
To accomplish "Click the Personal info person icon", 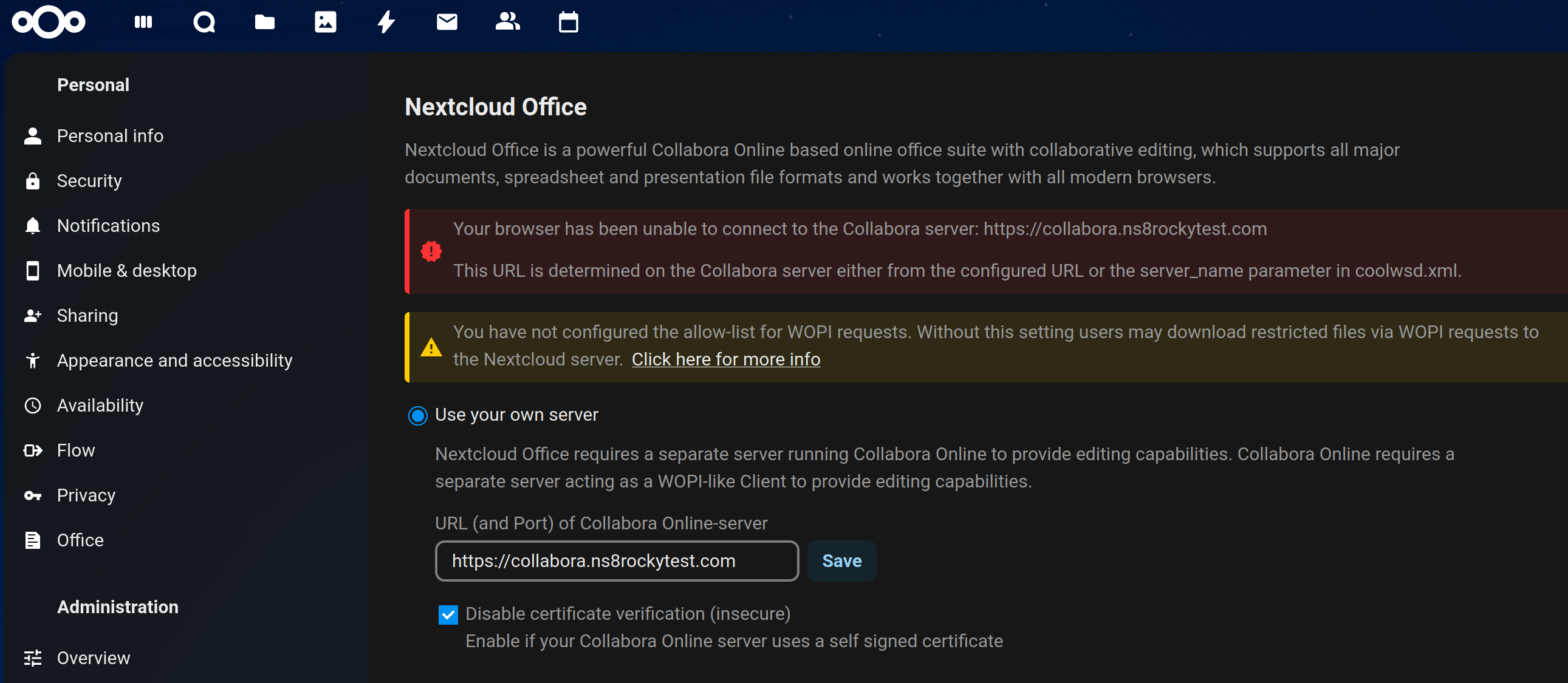I will click(33, 135).
